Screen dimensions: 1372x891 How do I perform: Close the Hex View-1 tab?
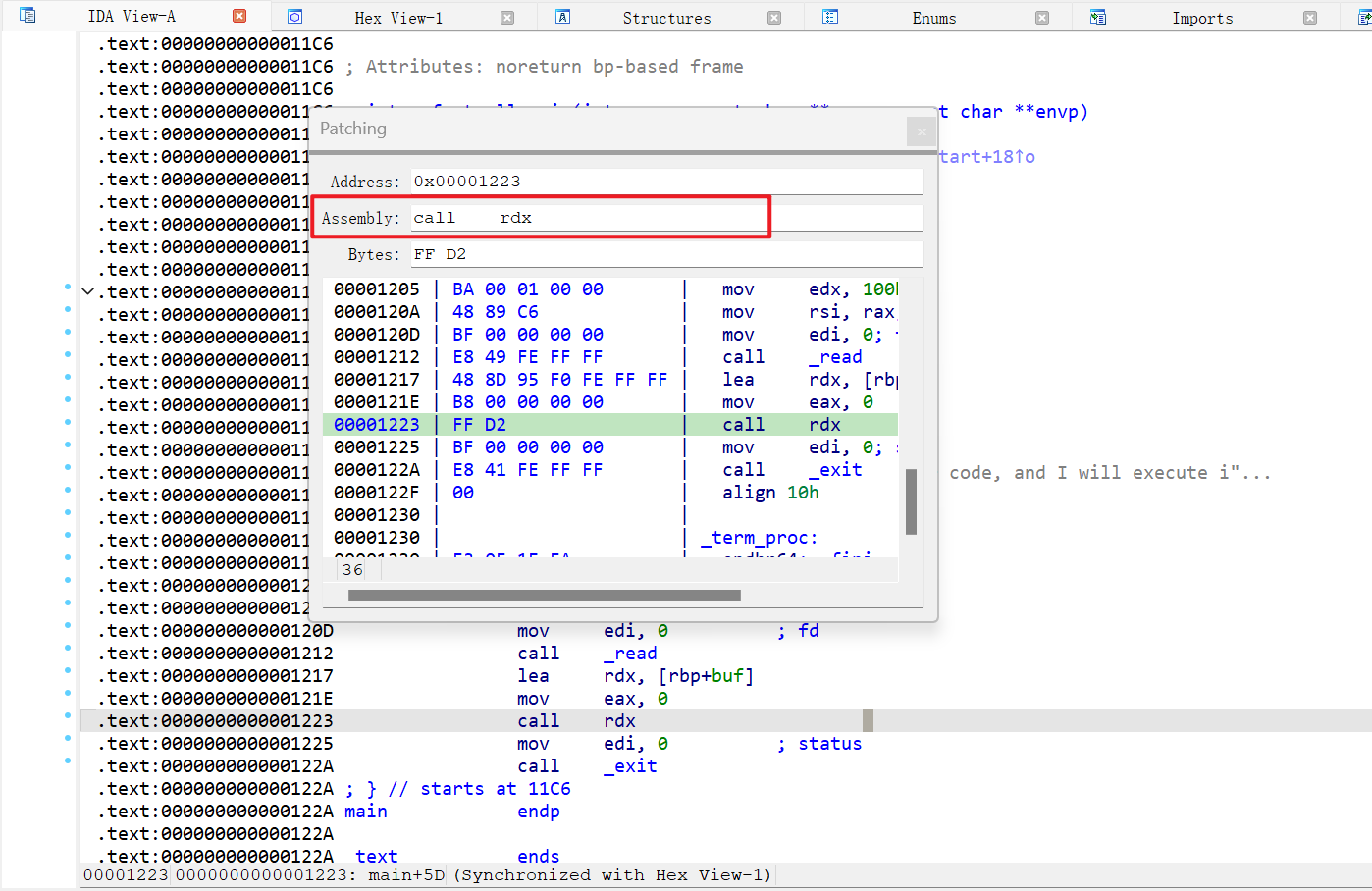[507, 18]
